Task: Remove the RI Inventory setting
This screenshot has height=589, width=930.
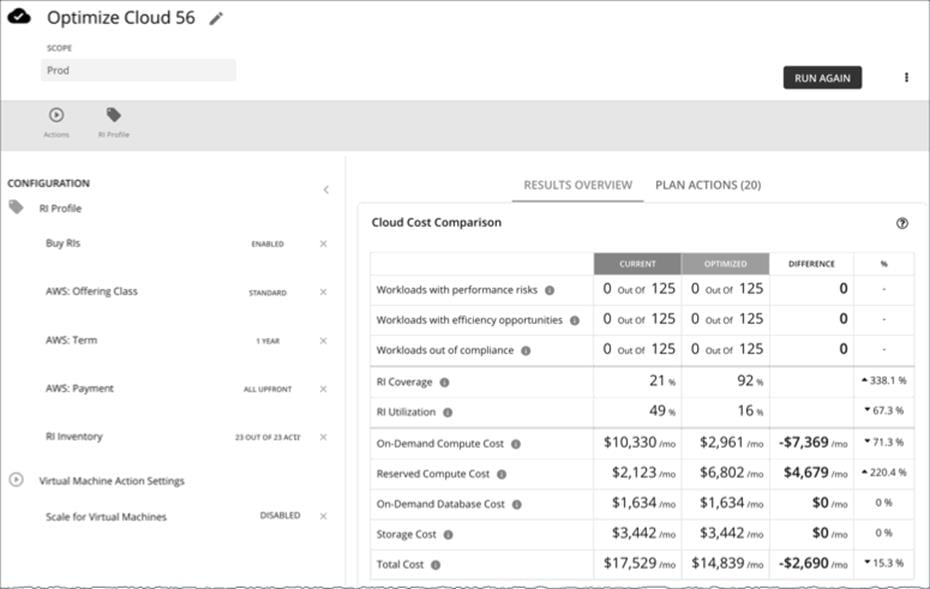Action: (x=323, y=436)
